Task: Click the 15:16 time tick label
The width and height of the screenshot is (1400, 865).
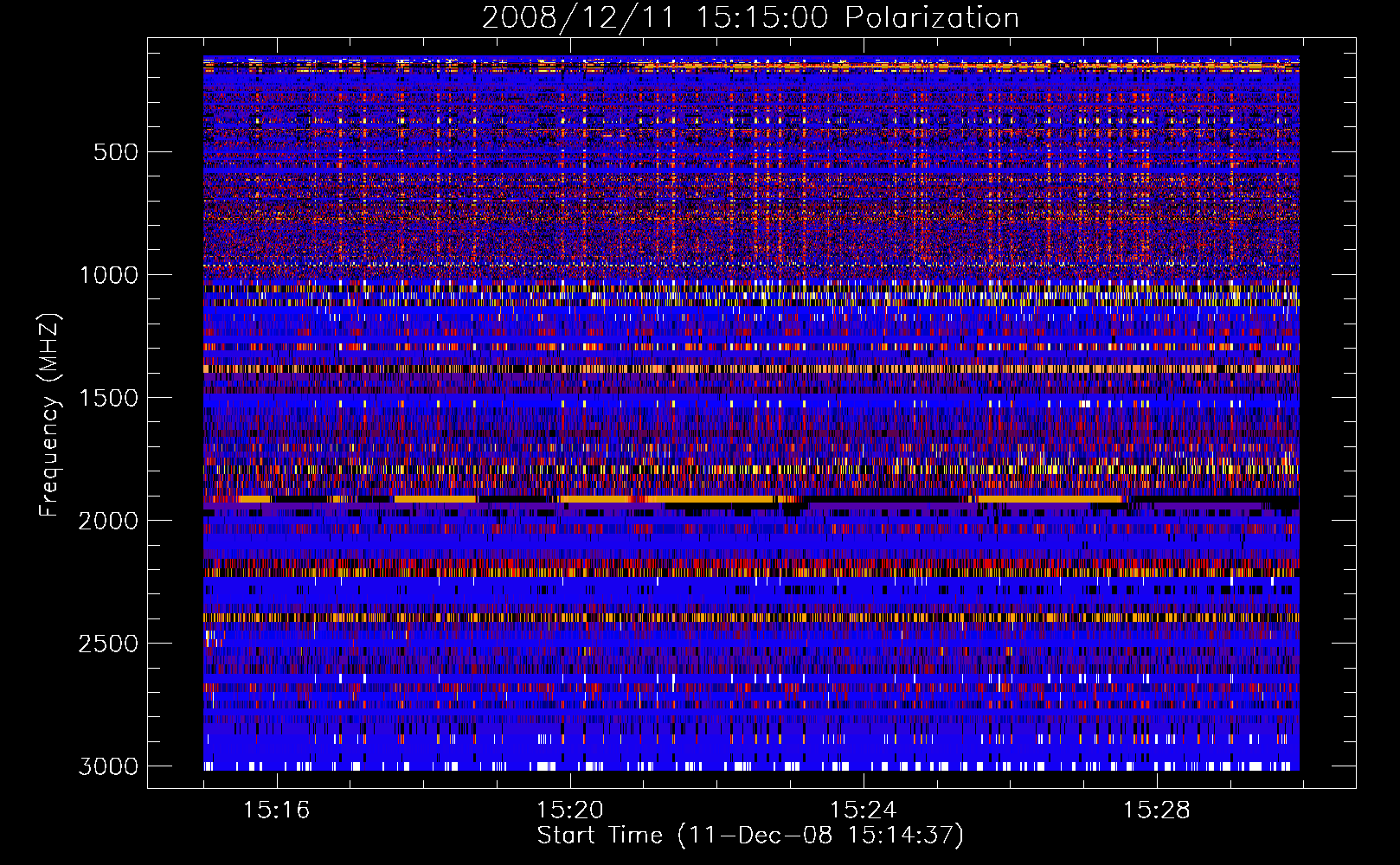Action: (276, 811)
